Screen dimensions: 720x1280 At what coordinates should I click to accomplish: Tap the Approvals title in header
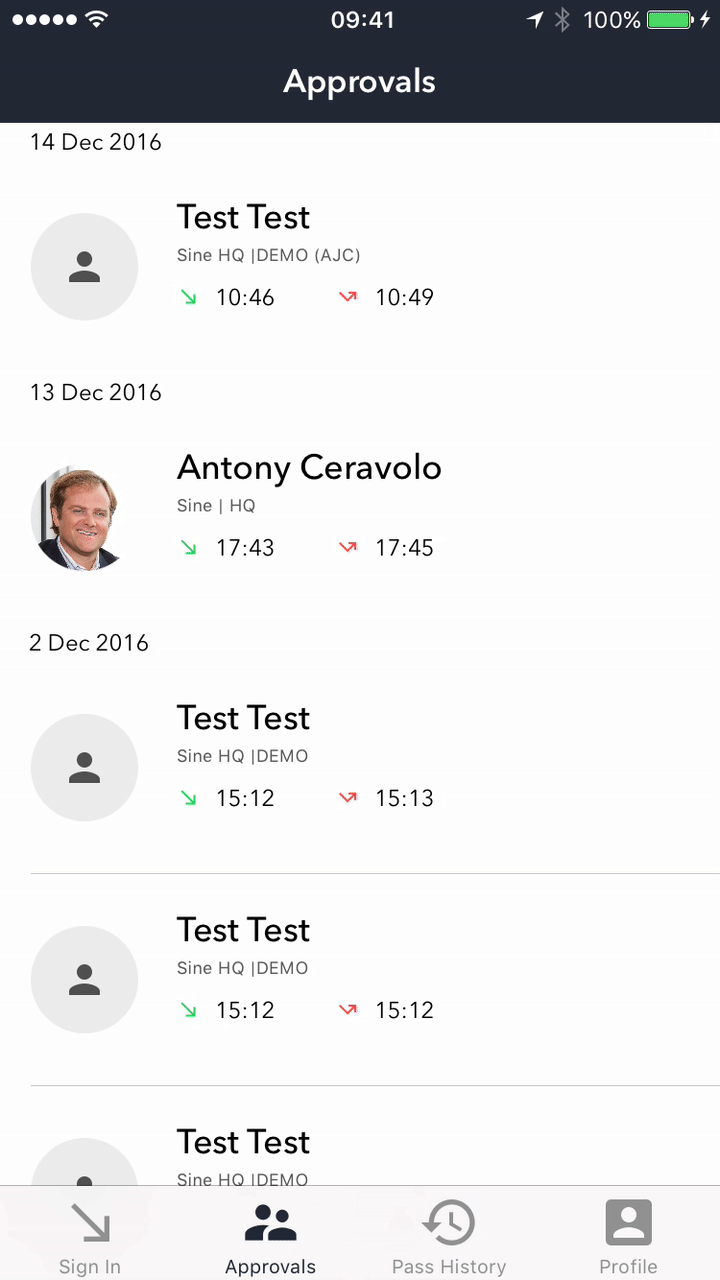pos(360,82)
